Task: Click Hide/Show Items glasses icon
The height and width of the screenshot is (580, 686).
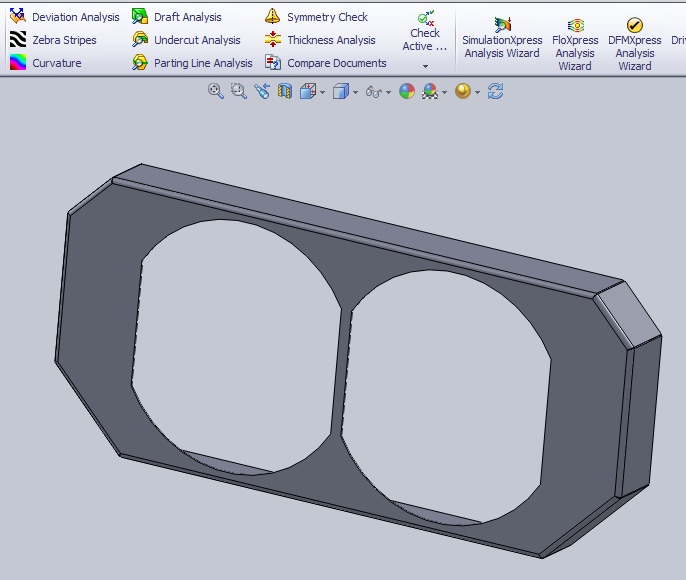Action: [x=374, y=92]
